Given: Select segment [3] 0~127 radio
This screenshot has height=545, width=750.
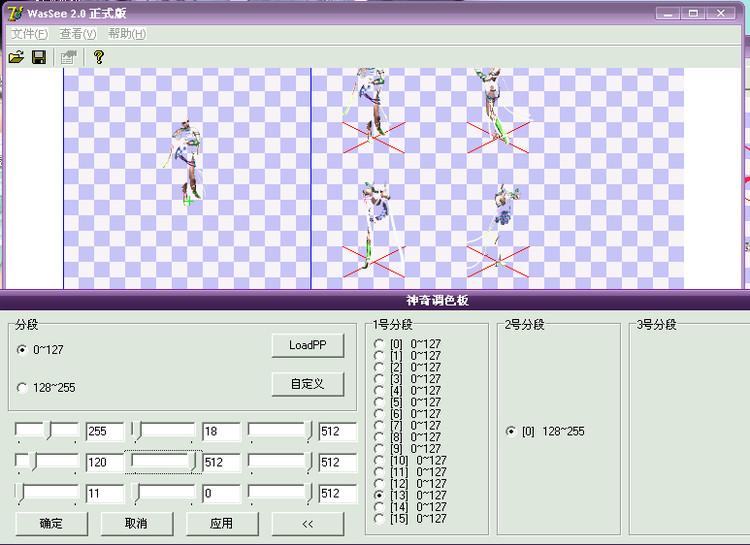Looking at the screenshot, I should (379, 378).
